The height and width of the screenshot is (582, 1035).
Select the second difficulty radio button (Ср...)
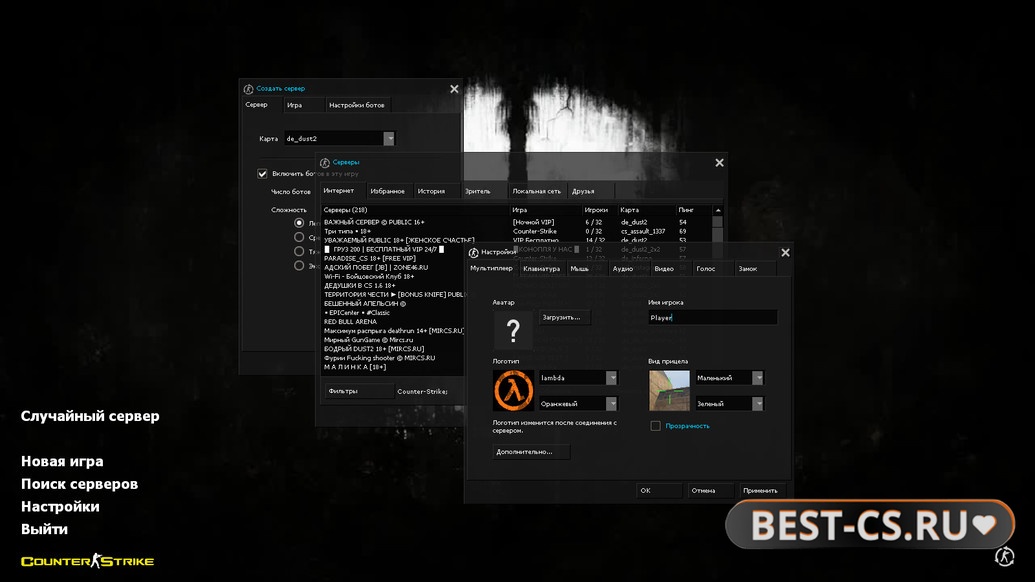(299, 237)
